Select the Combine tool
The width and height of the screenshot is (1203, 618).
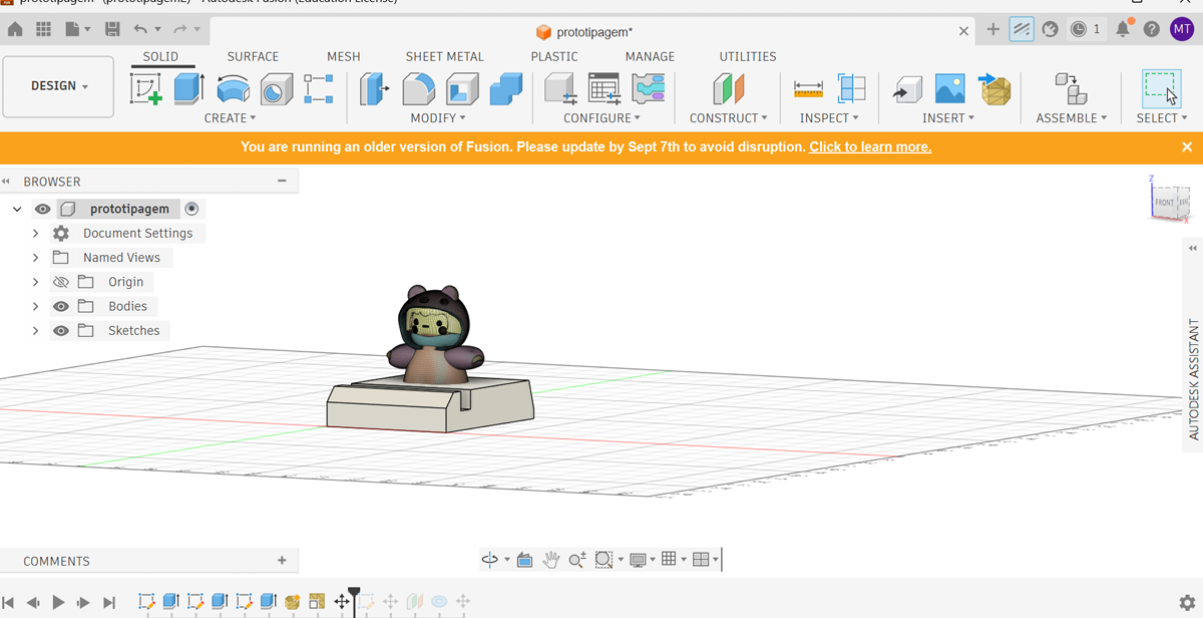506,89
